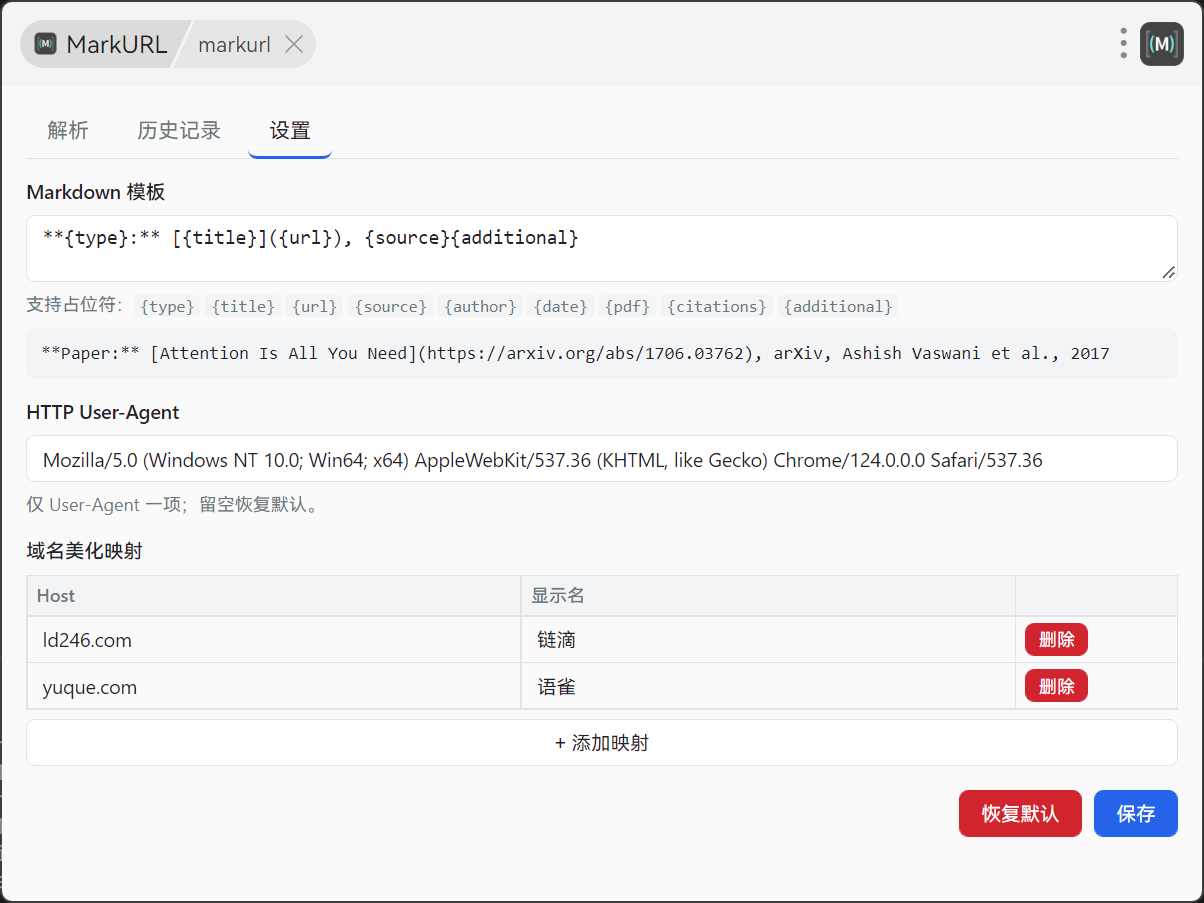Focus the HTTP User-Agent input field
The image size is (1204, 903).
pos(602,459)
